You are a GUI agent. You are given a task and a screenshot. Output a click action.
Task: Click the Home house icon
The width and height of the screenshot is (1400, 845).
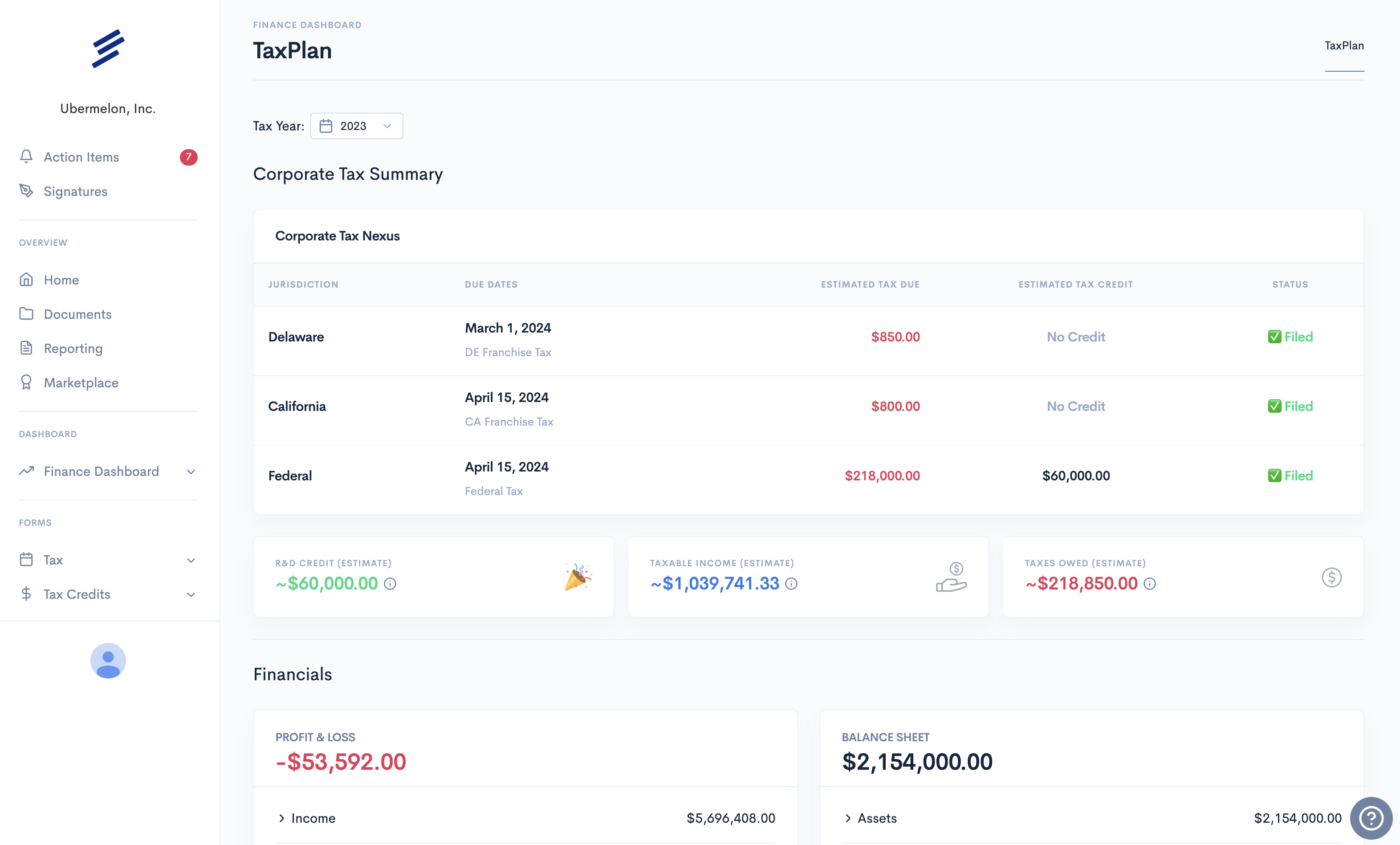(x=26, y=280)
